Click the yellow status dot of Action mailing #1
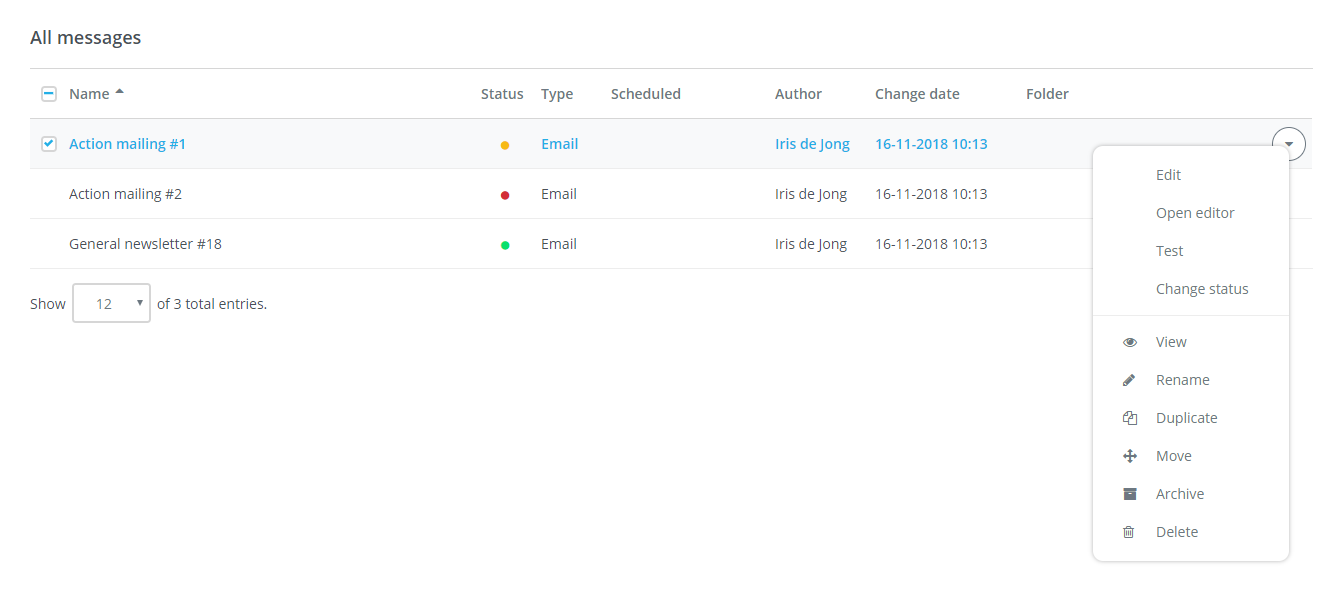 pos(505,145)
